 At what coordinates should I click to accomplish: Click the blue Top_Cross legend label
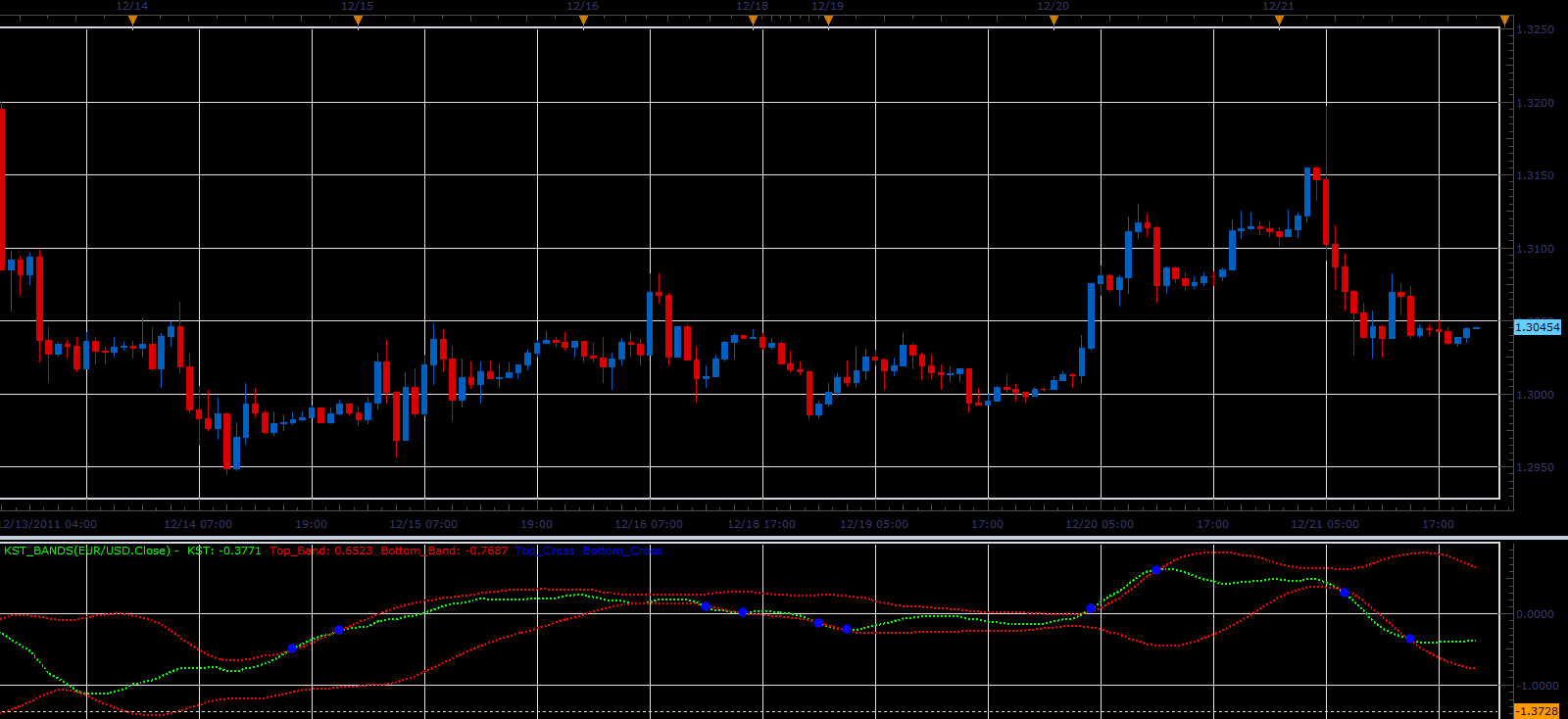coord(545,551)
